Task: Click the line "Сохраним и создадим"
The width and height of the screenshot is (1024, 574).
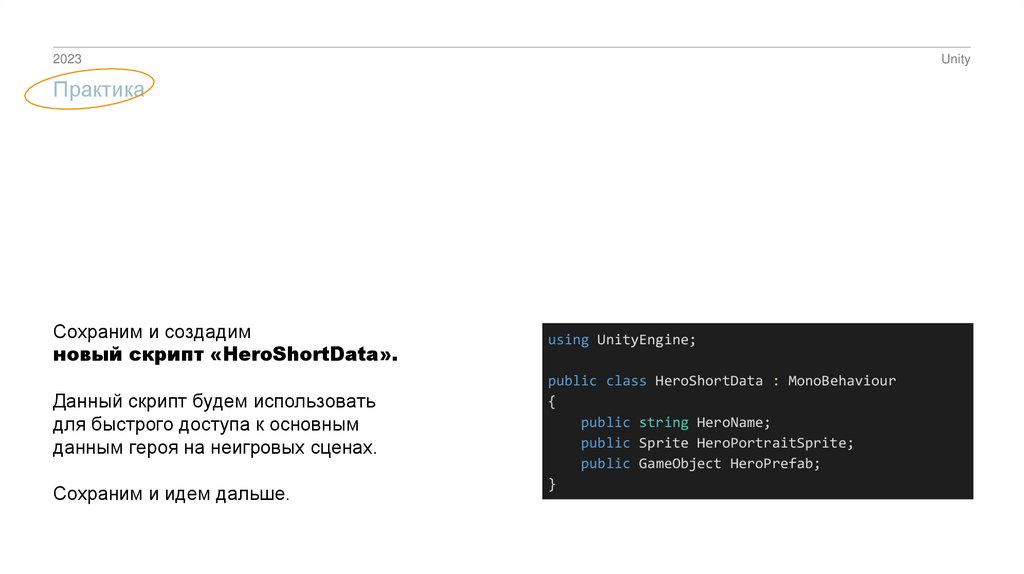Action: [x=152, y=331]
